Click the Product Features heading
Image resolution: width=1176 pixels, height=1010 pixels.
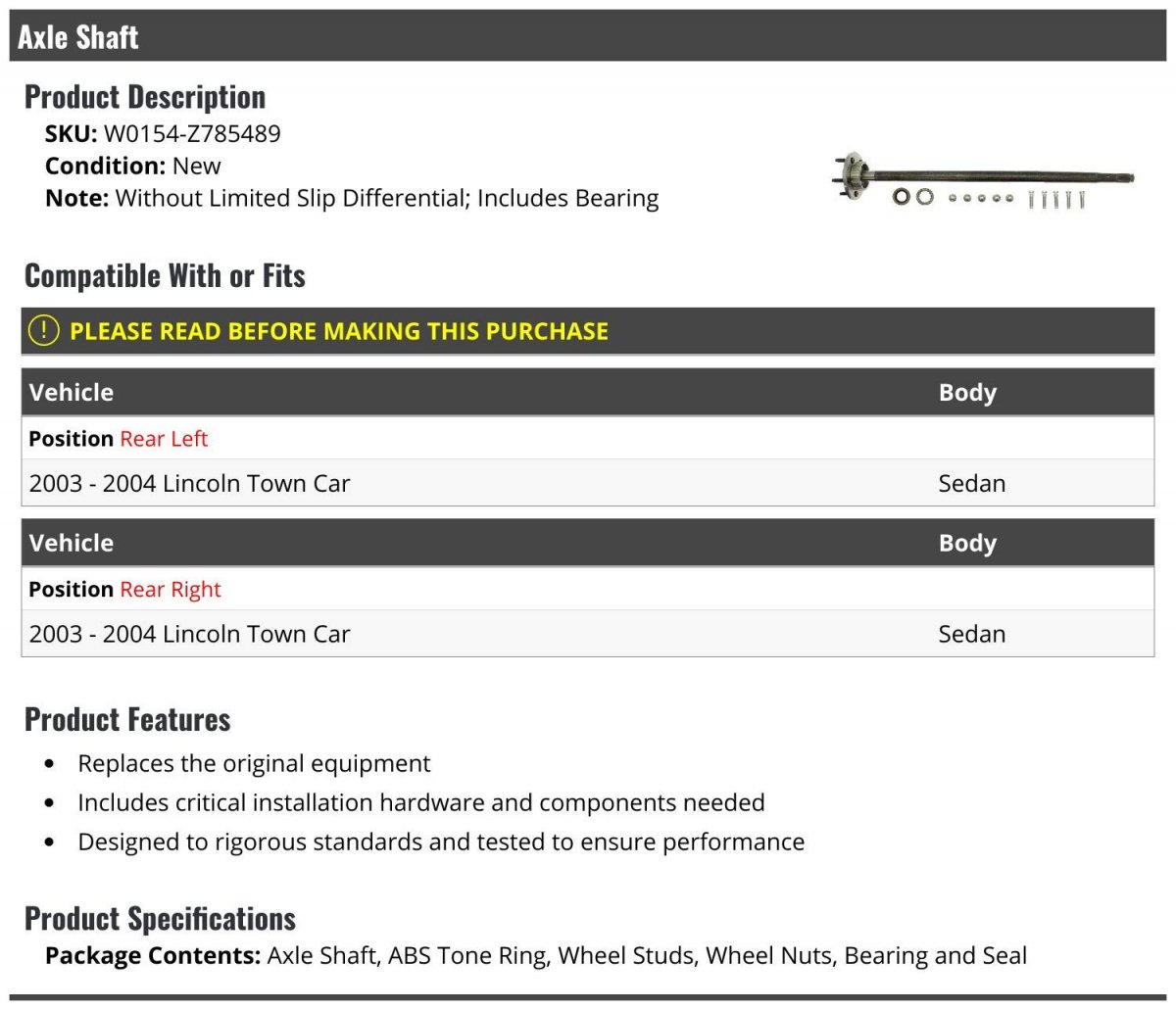(127, 720)
